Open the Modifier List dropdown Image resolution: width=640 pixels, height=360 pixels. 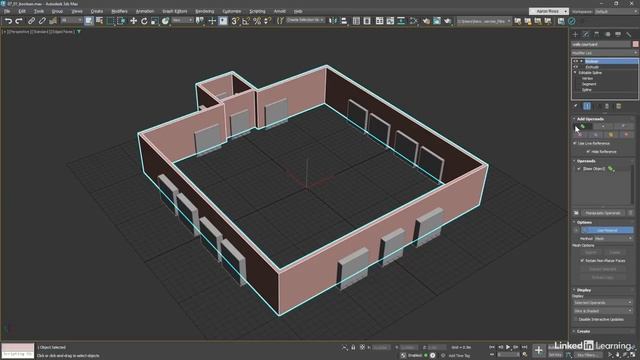point(604,53)
